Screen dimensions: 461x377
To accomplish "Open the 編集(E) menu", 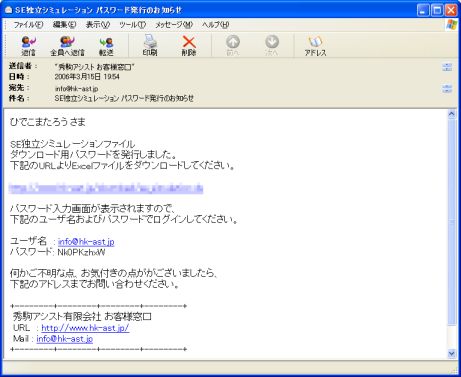I will (x=64, y=25).
